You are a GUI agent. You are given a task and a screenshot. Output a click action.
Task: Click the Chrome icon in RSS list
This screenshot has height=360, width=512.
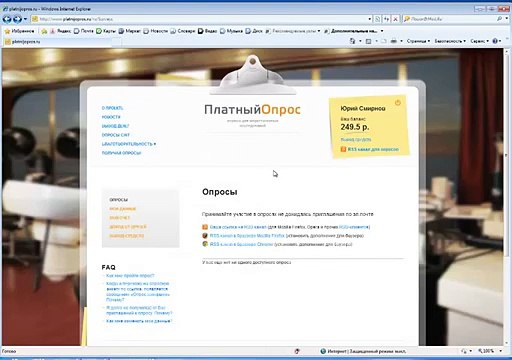pyautogui.click(x=205, y=244)
